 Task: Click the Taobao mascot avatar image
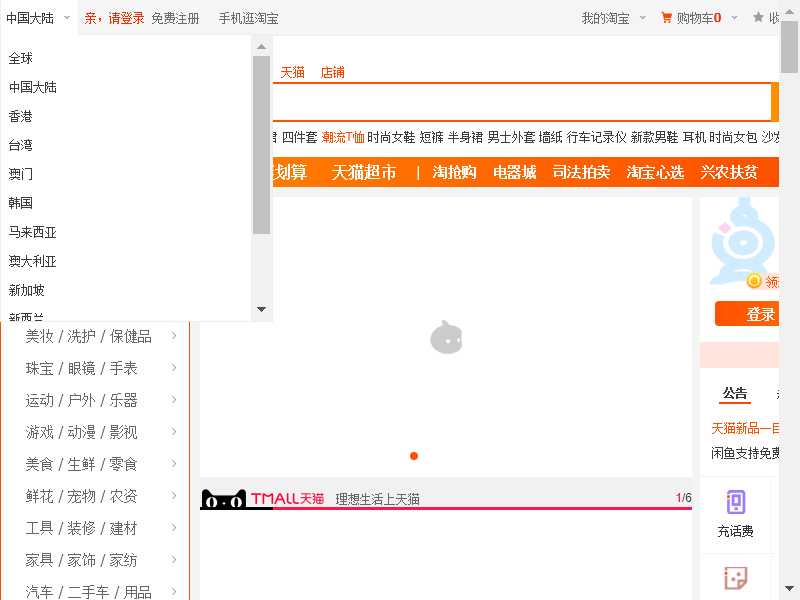coord(745,241)
